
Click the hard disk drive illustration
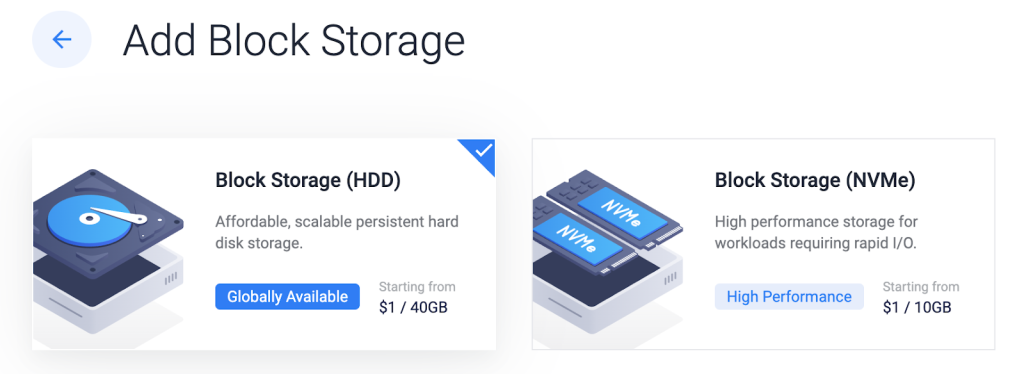[x=108, y=223]
